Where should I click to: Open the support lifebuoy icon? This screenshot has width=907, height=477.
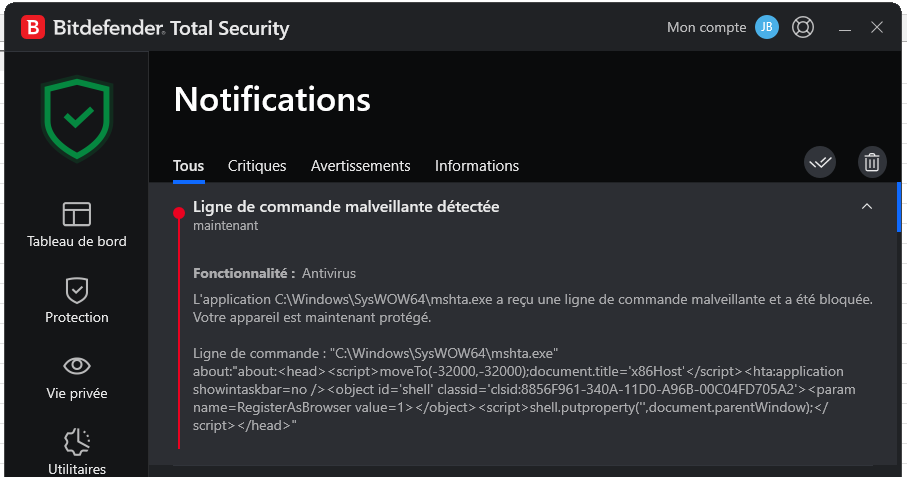point(802,27)
